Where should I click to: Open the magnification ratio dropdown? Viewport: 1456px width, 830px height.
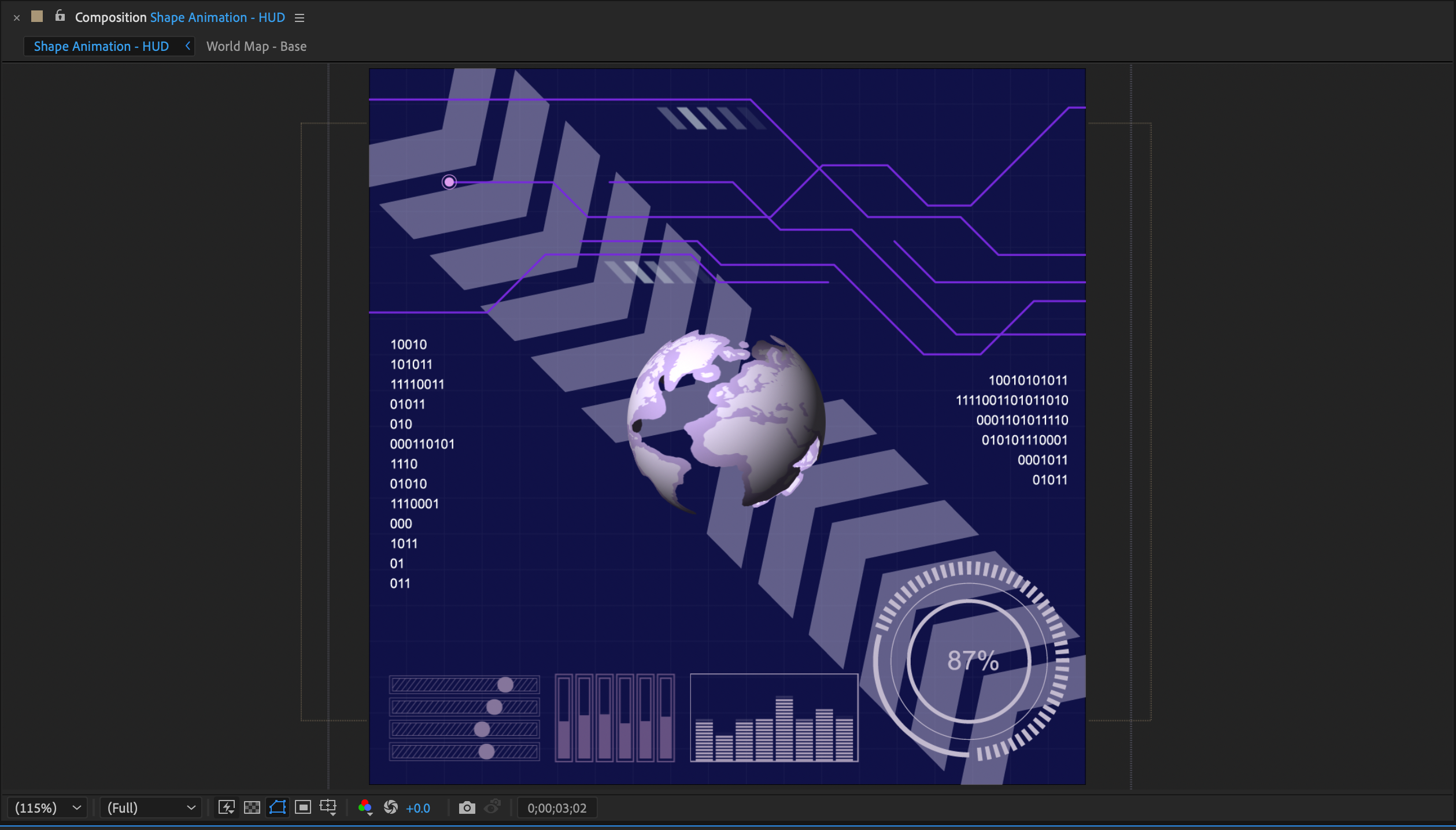[47, 807]
